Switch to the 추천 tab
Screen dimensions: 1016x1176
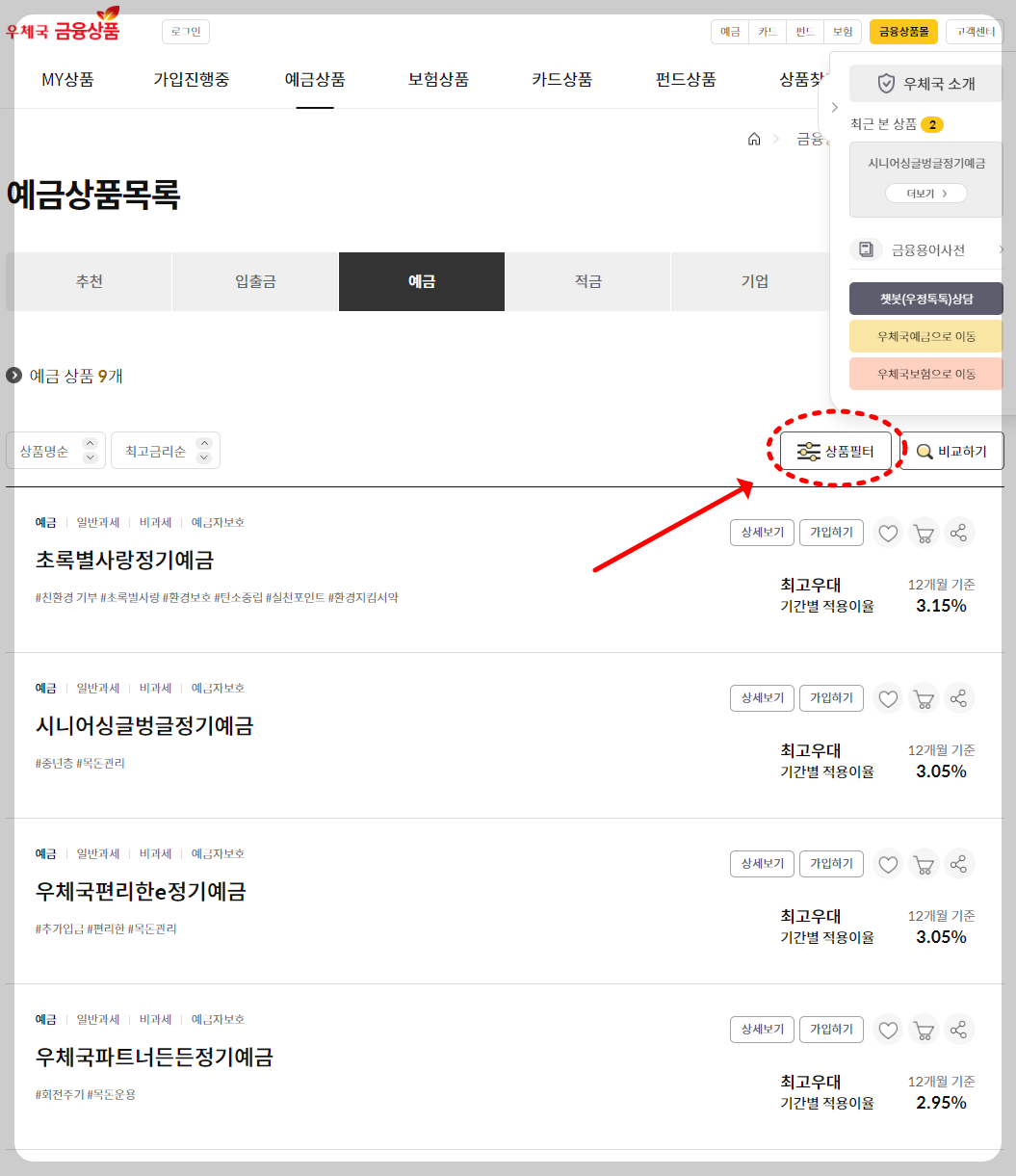coord(89,281)
